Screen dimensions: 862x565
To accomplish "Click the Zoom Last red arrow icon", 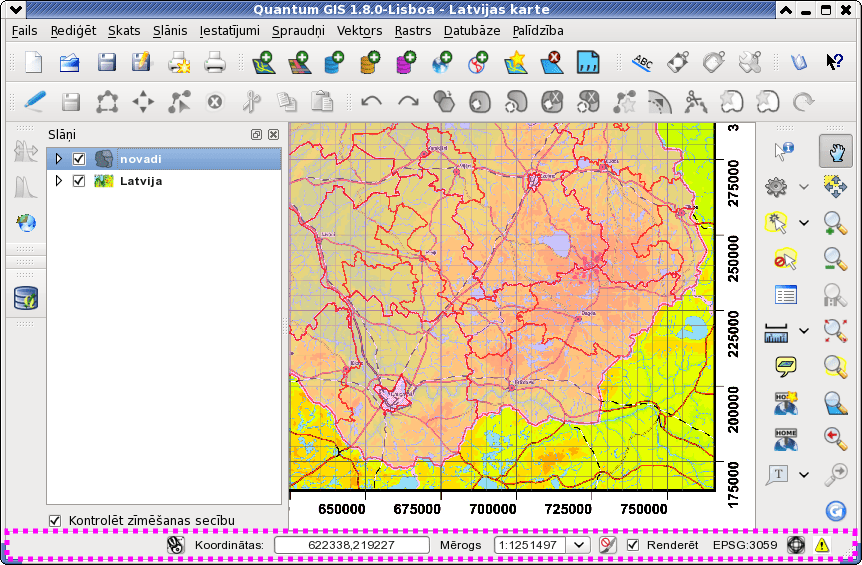I will 835,438.
